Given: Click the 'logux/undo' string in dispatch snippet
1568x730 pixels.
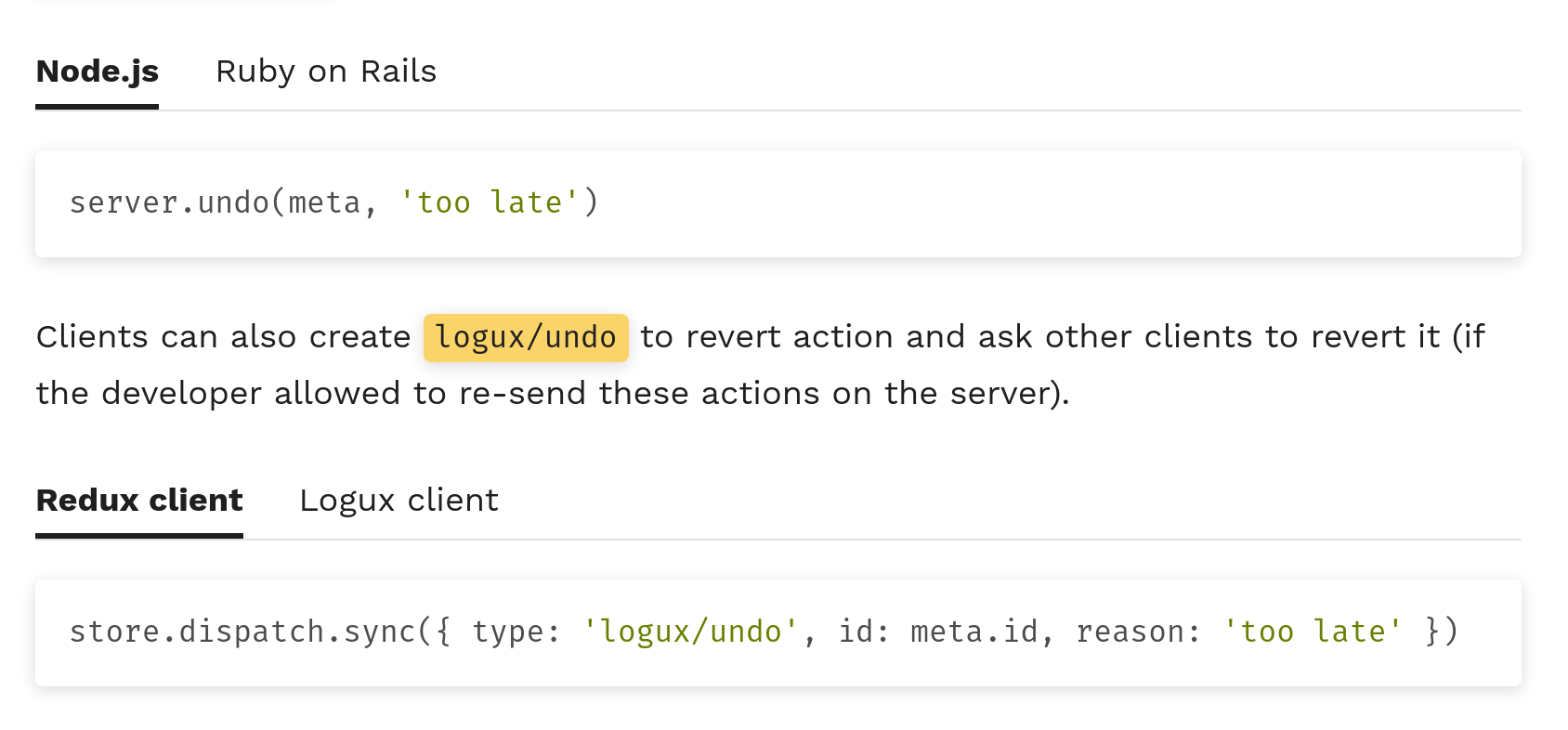Looking at the screenshot, I should (691, 632).
